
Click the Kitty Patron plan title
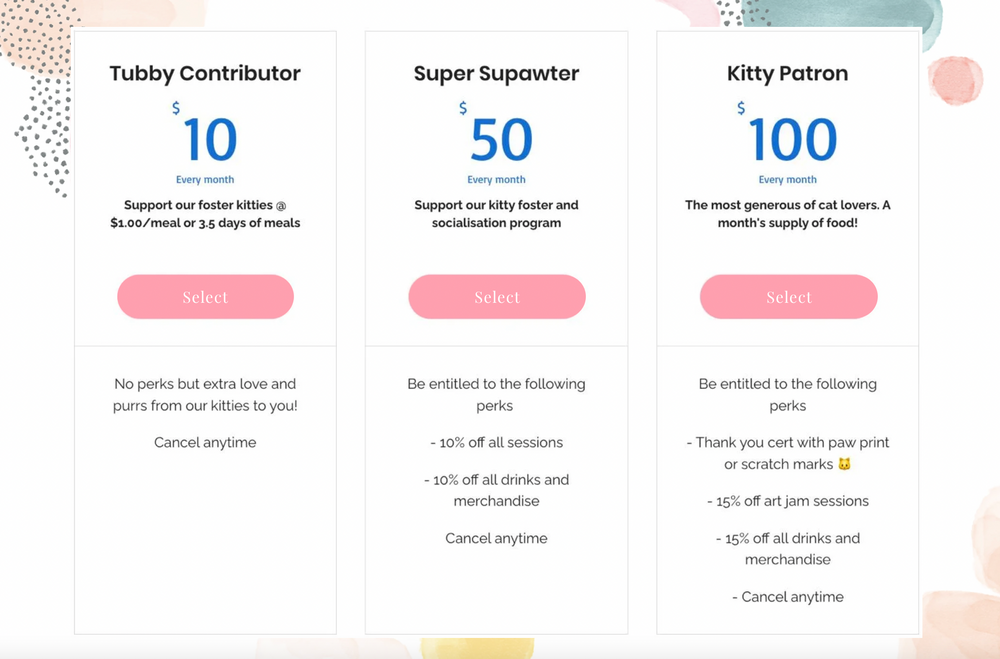[x=788, y=73]
